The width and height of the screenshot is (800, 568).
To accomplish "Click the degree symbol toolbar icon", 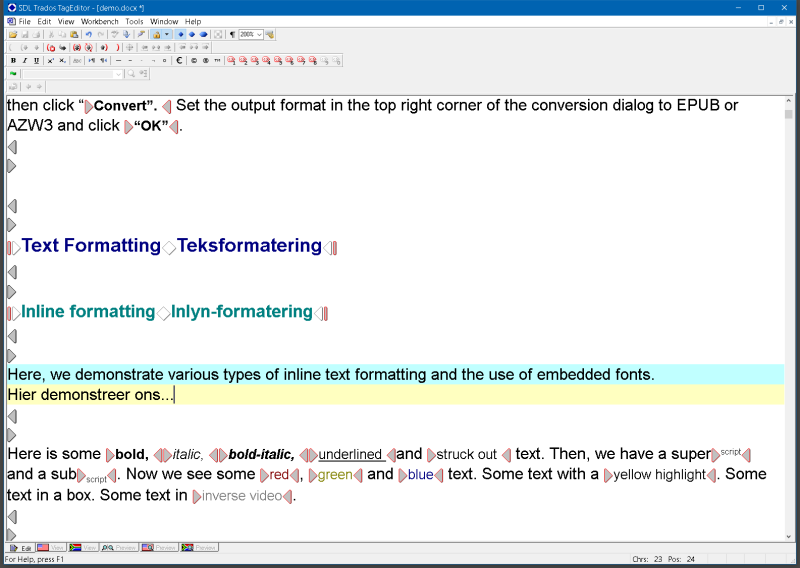I will (164, 61).
